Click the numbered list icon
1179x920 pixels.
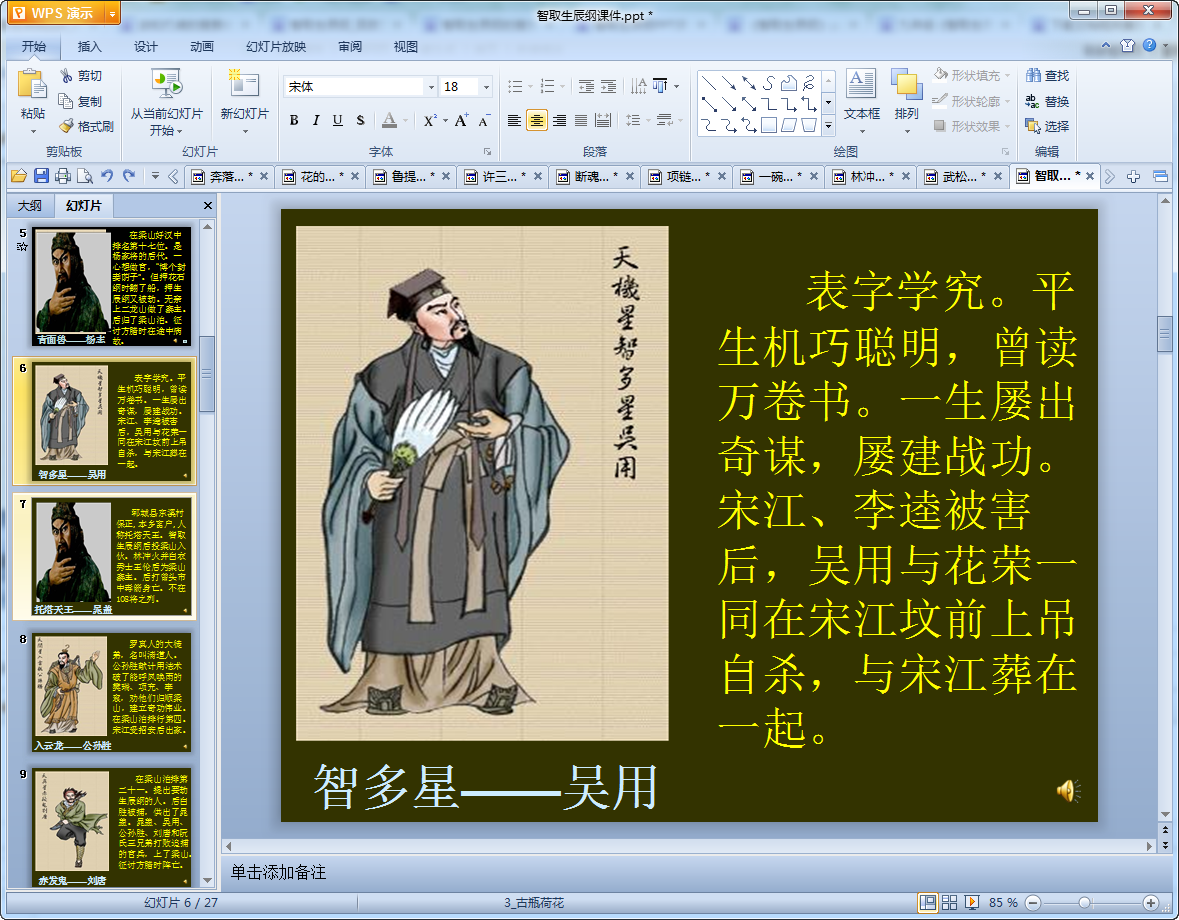(547, 86)
